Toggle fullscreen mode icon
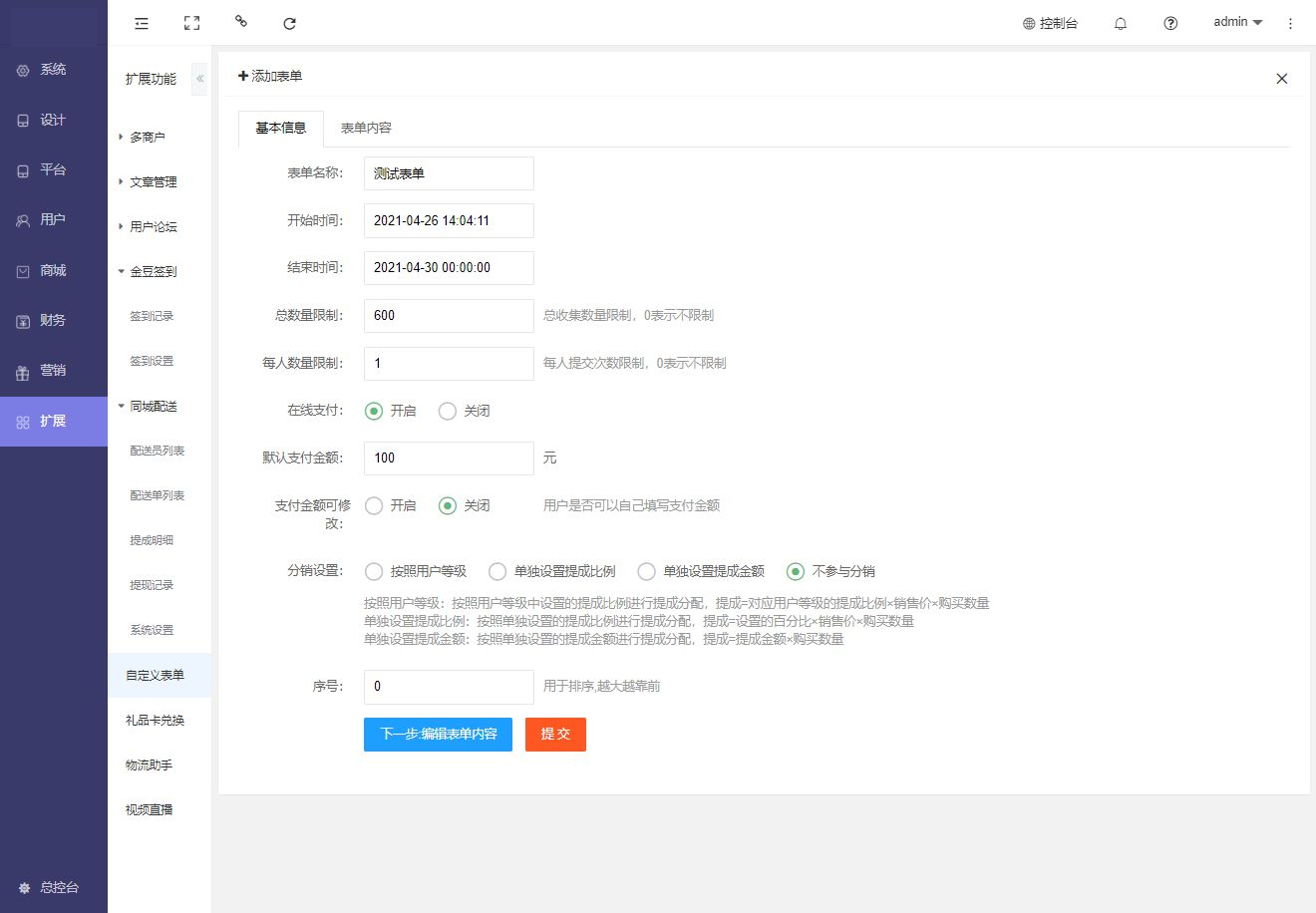1316x913 pixels. 191,23
